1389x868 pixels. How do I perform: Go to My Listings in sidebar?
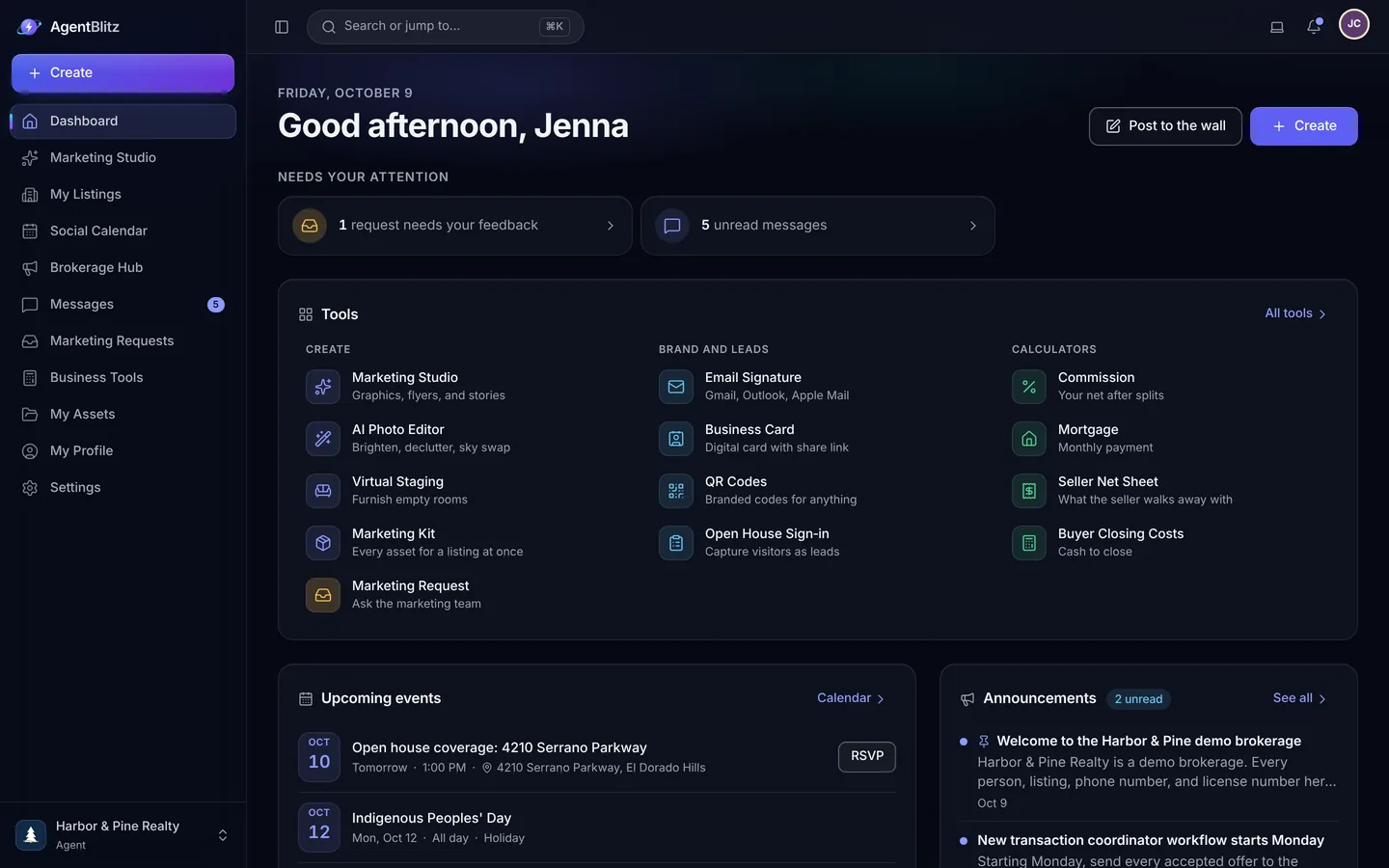[123, 195]
